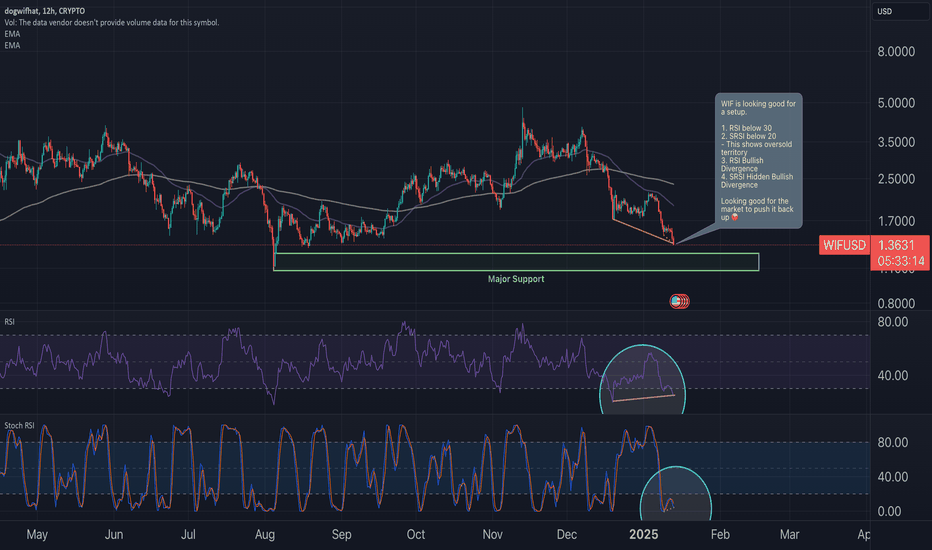Click the 40.00 level on the RSI axis

(893, 376)
